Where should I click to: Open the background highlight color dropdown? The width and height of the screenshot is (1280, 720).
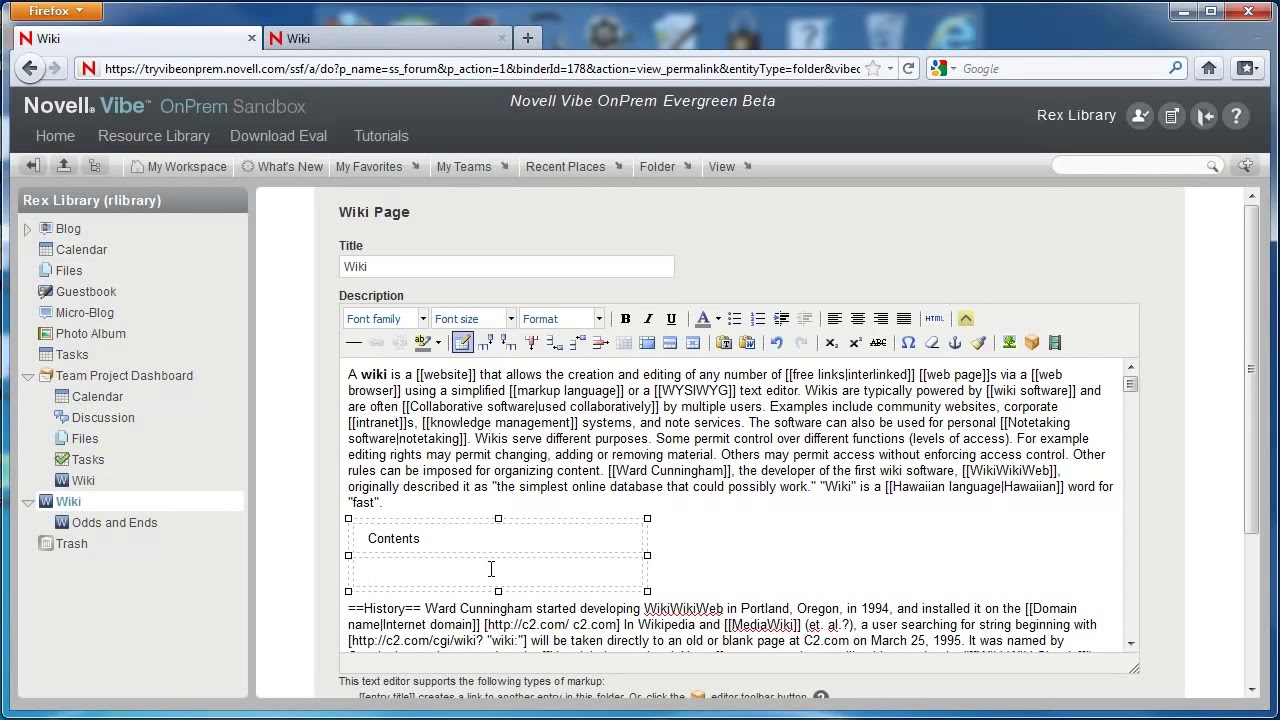(x=438, y=343)
